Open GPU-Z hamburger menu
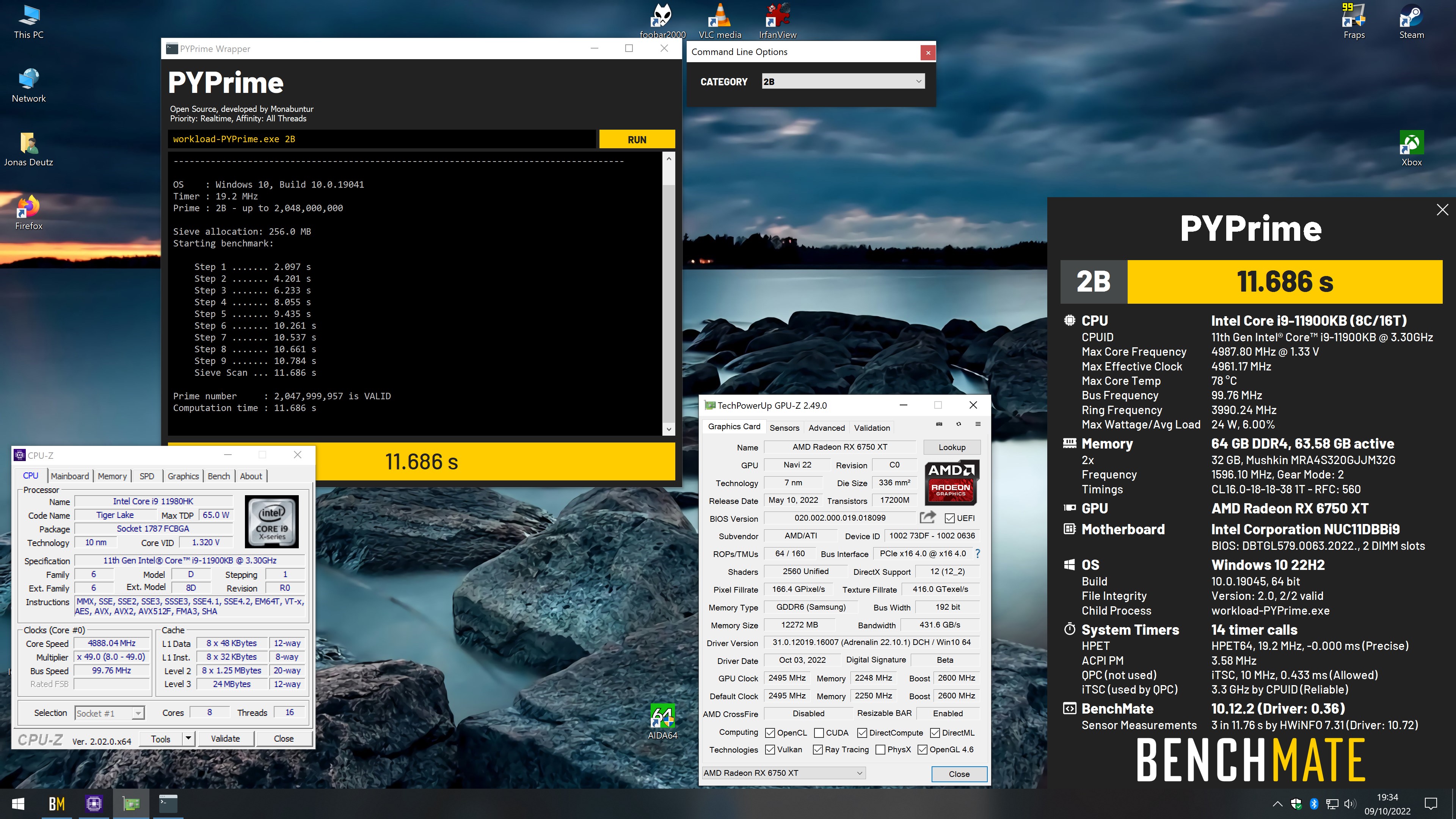The image size is (1456, 819). [x=978, y=424]
